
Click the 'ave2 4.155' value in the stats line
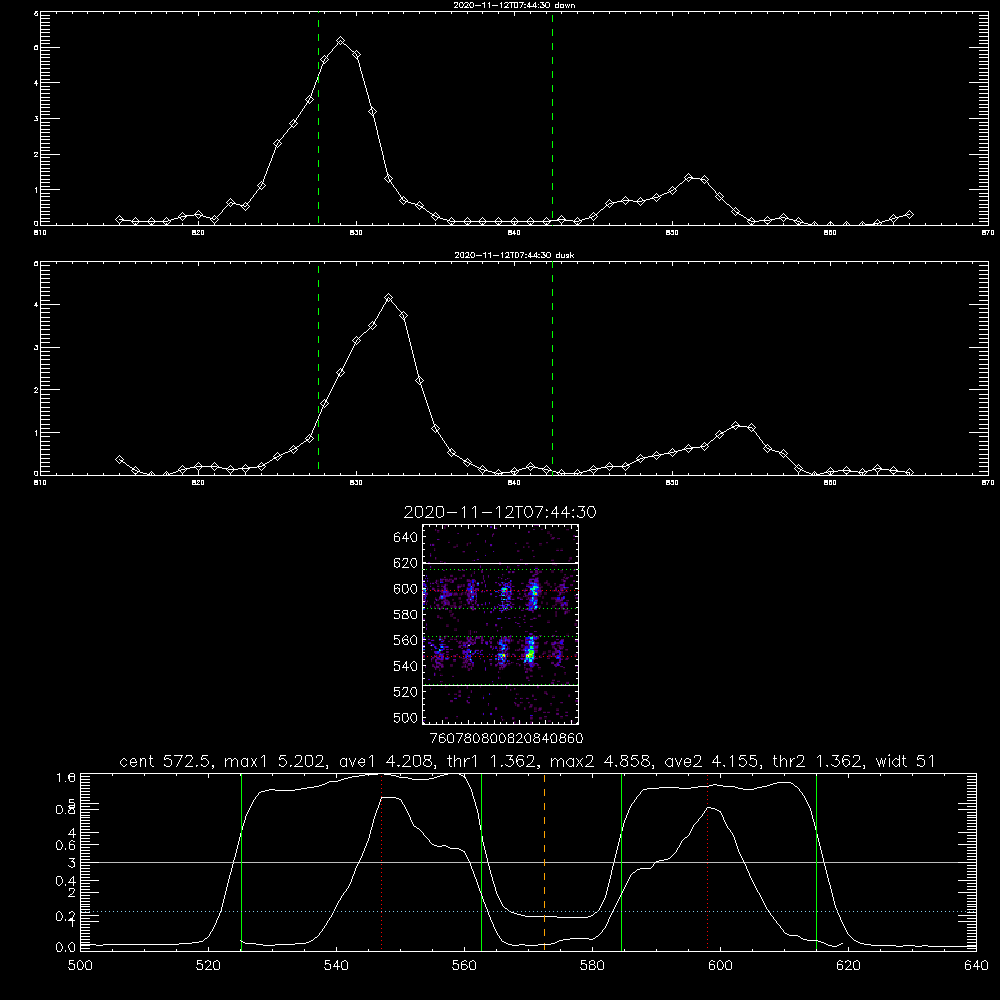pos(713,761)
